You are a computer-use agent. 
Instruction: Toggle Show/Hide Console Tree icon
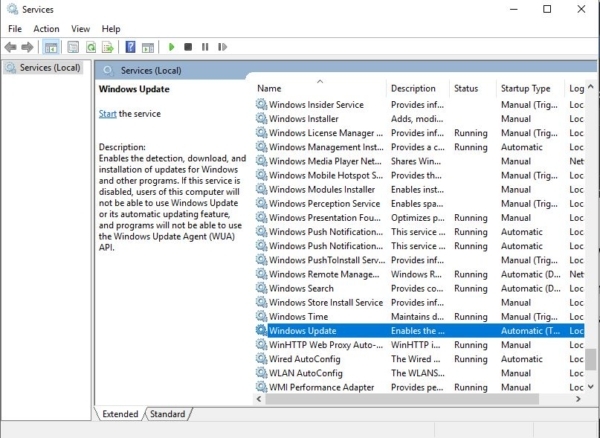pos(51,47)
